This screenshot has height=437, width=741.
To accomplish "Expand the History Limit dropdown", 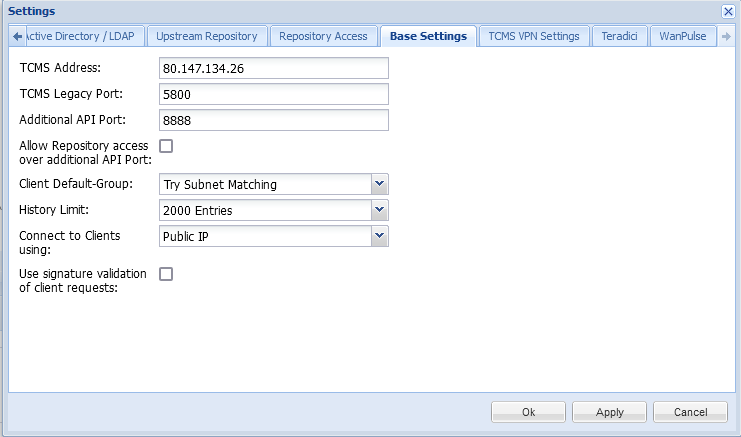I will point(379,210).
